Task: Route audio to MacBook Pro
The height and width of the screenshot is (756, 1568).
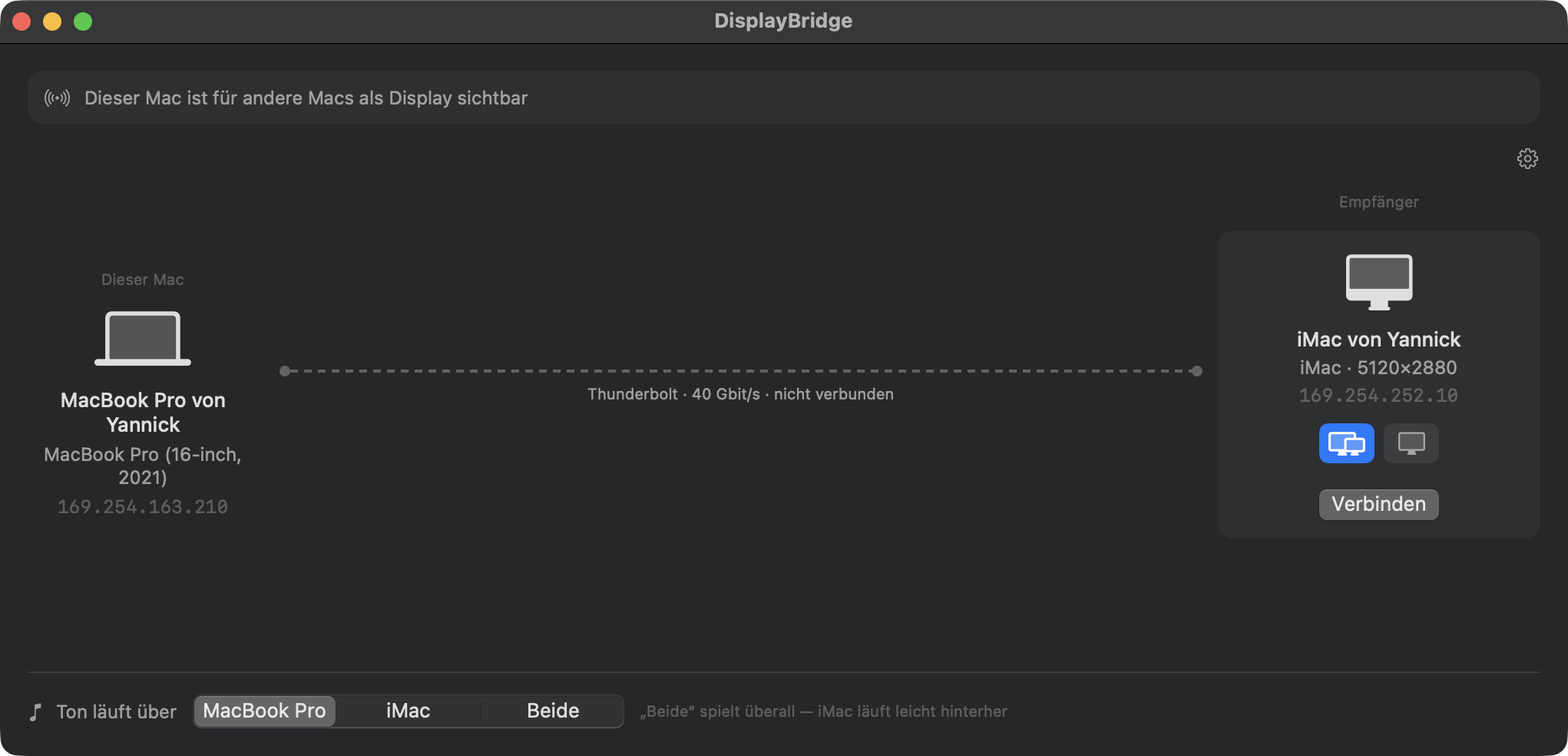Action: point(264,711)
